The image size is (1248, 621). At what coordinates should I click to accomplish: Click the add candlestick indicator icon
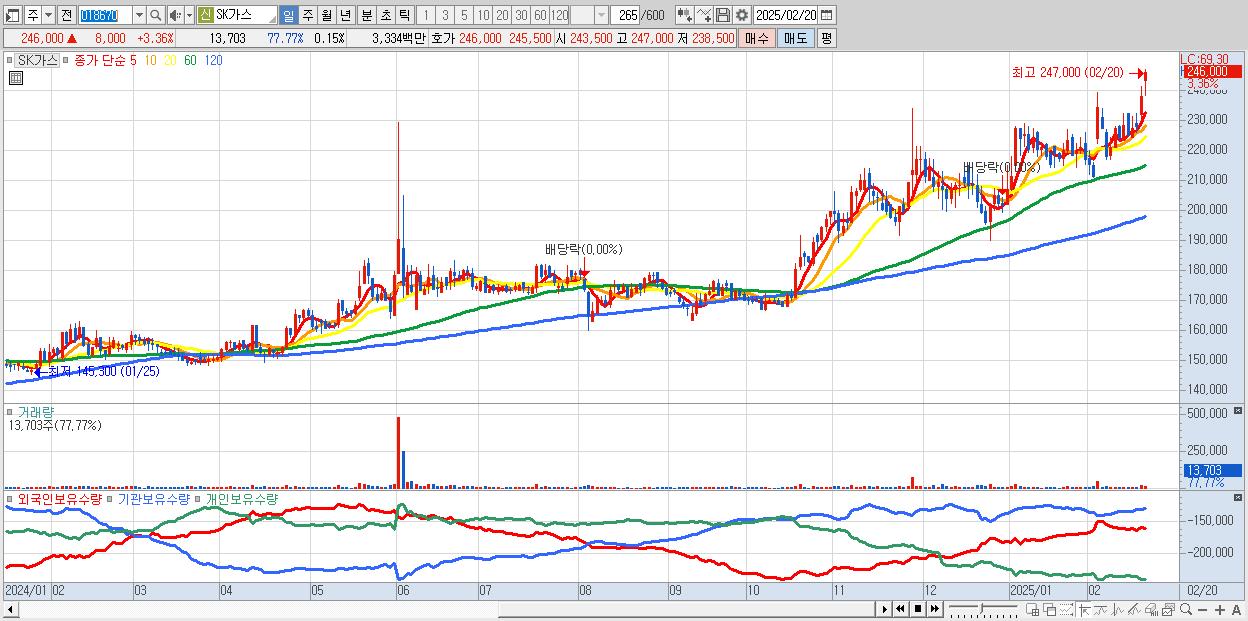point(684,15)
